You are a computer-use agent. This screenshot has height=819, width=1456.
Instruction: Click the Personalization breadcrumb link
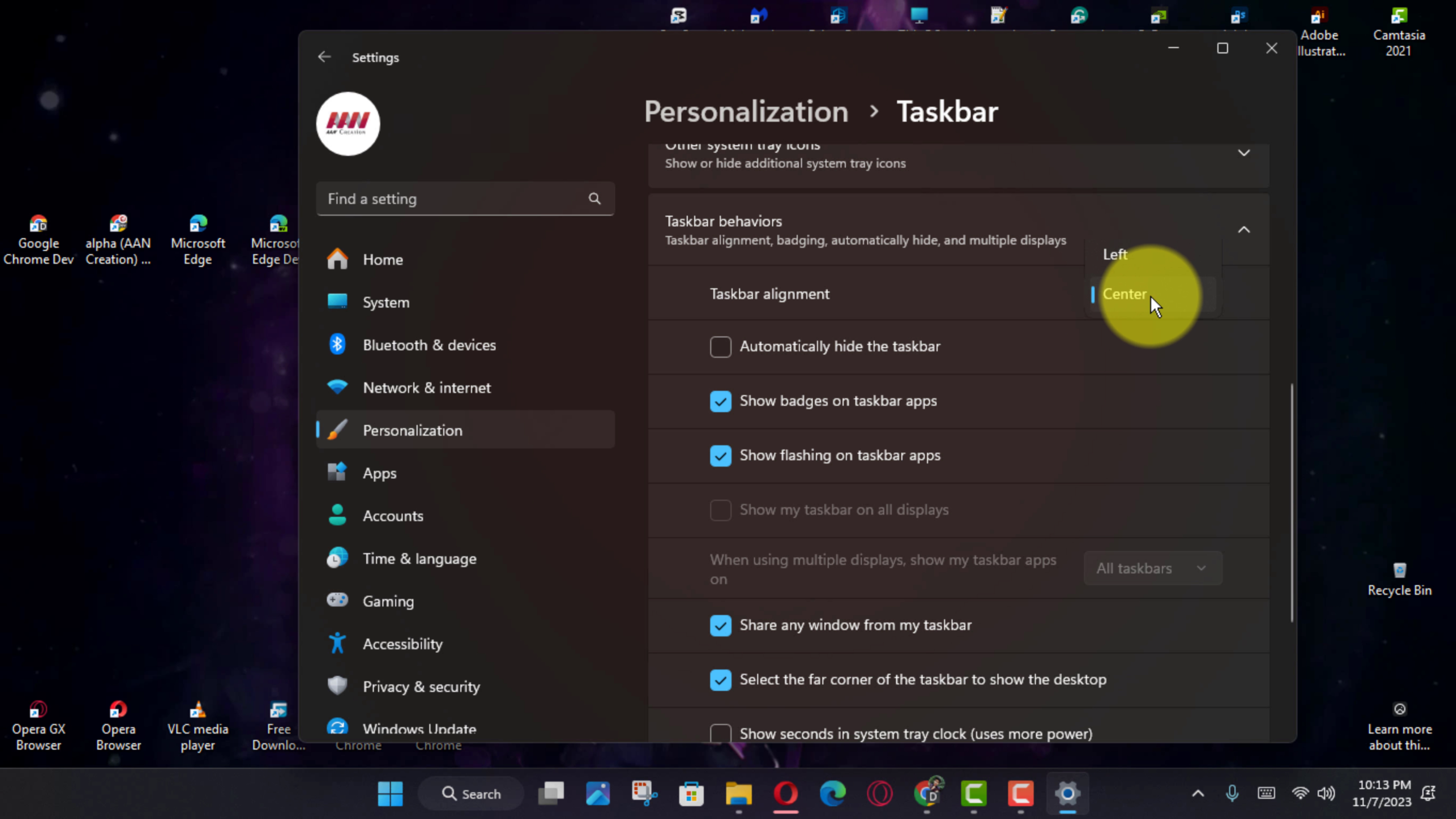746,111
